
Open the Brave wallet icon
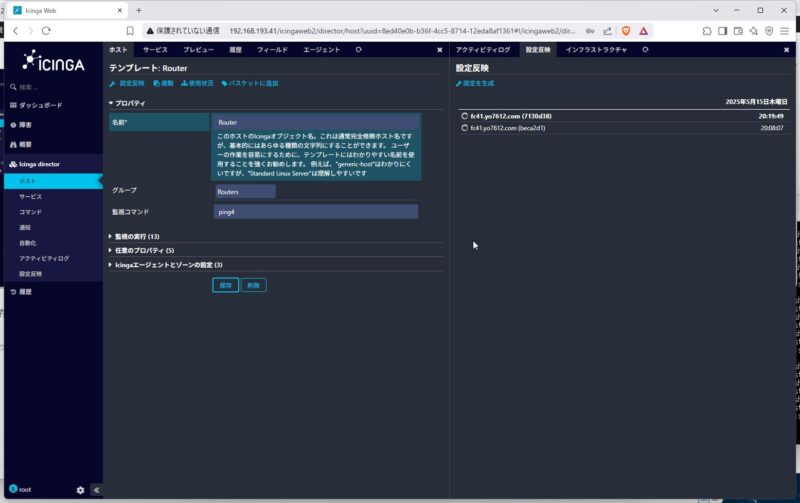click(x=738, y=31)
